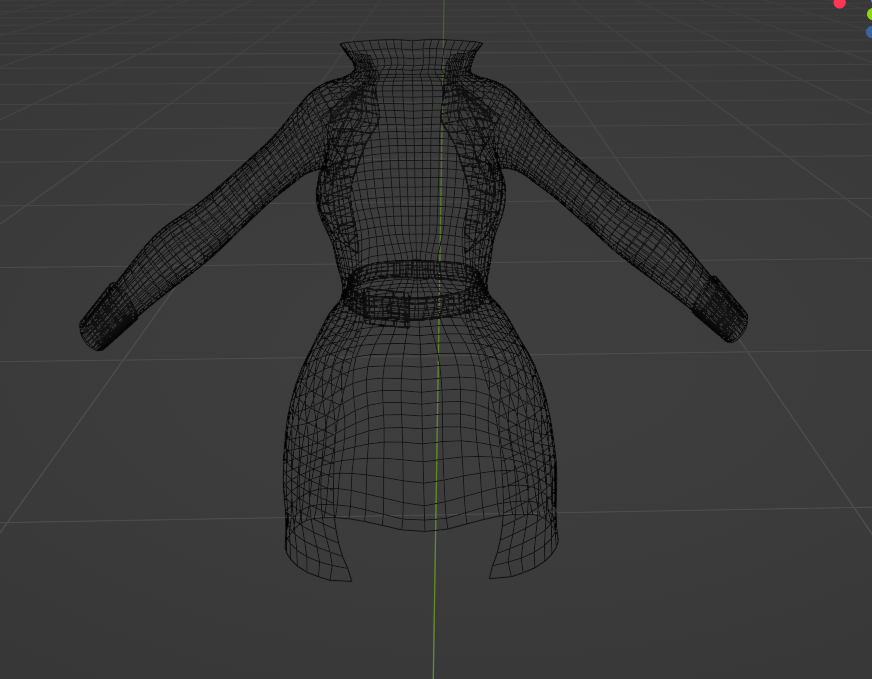Image resolution: width=872 pixels, height=679 pixels.
Task: Click the blue Z-axis gizmo dot
Action: 869,32
